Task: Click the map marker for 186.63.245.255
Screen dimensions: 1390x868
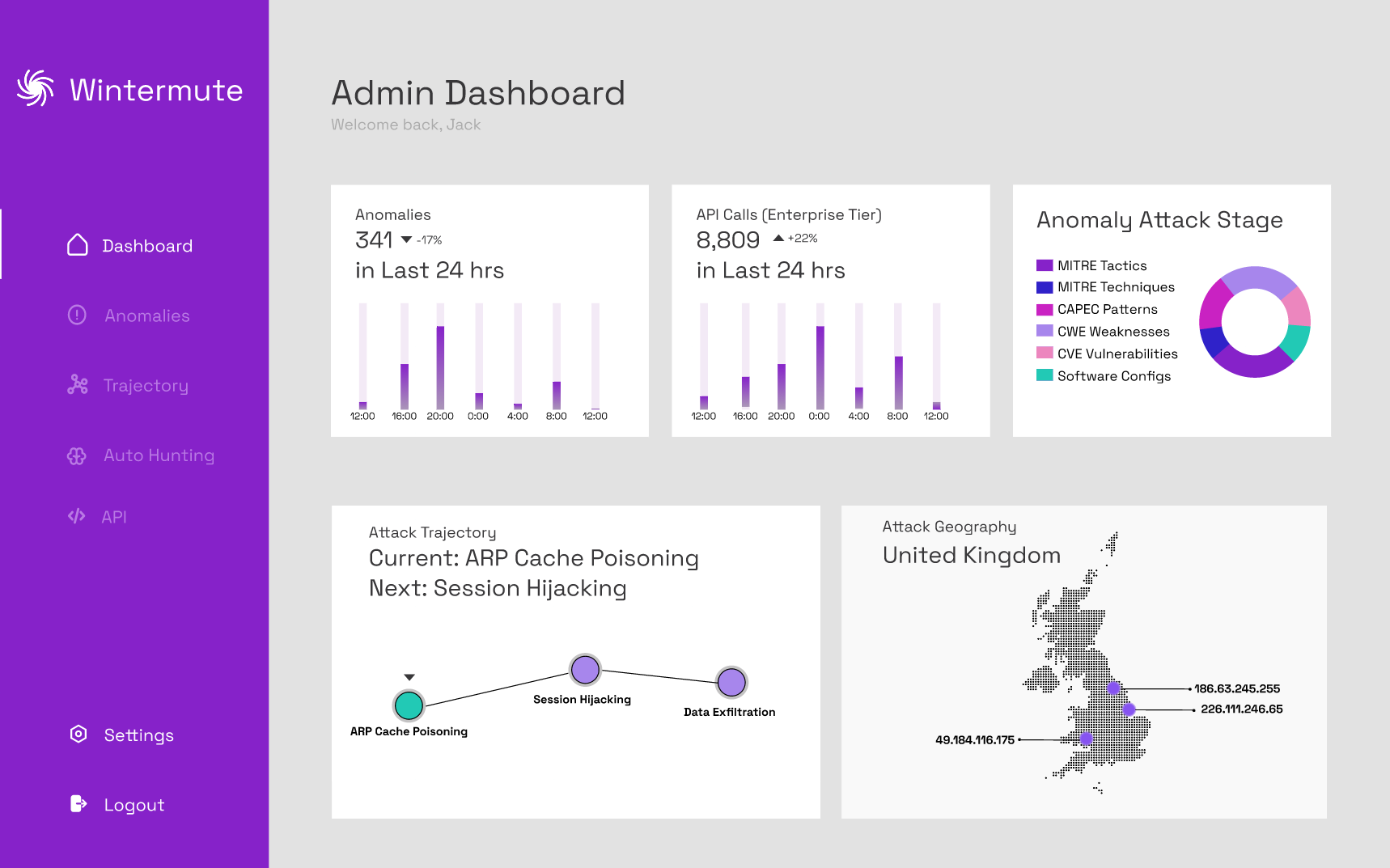Action: tap(1113, 688)
